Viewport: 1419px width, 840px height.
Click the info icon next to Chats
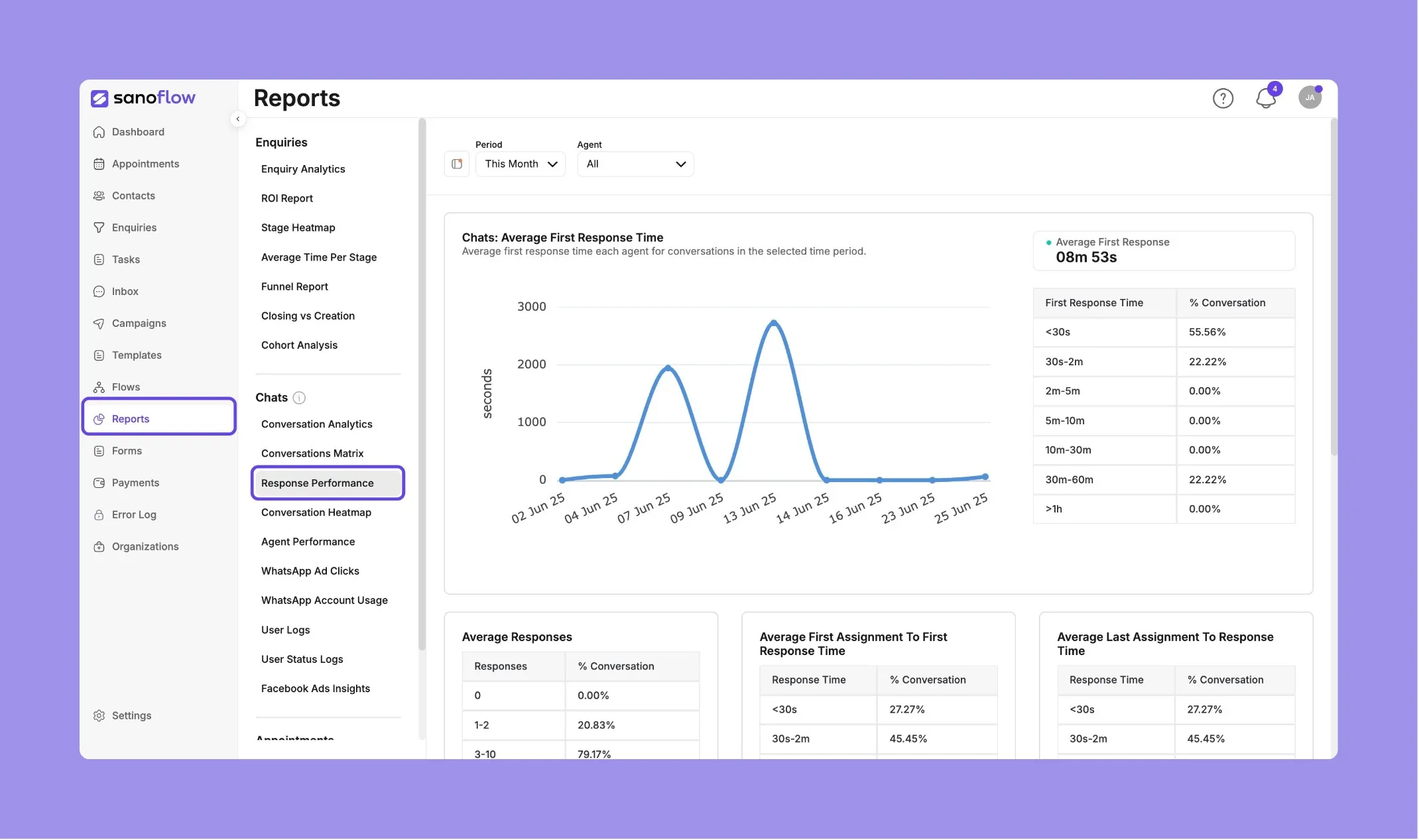[299, 398]
